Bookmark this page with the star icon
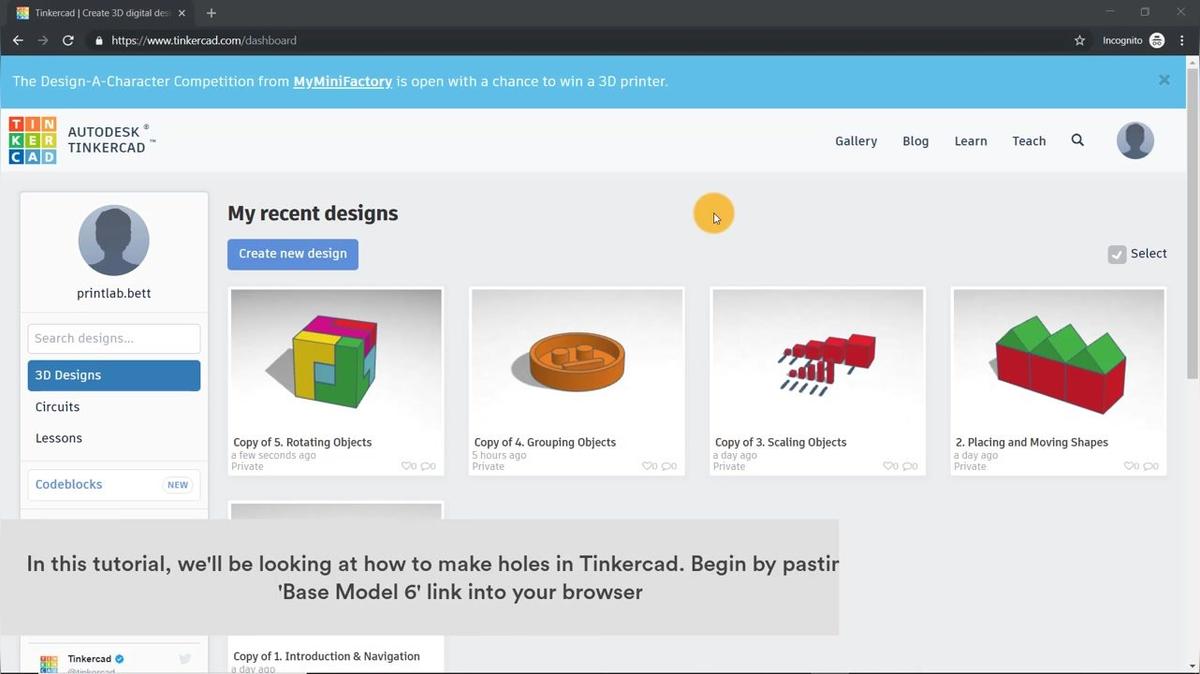This screenshot has height=674, width=1200. (1080, 41)
